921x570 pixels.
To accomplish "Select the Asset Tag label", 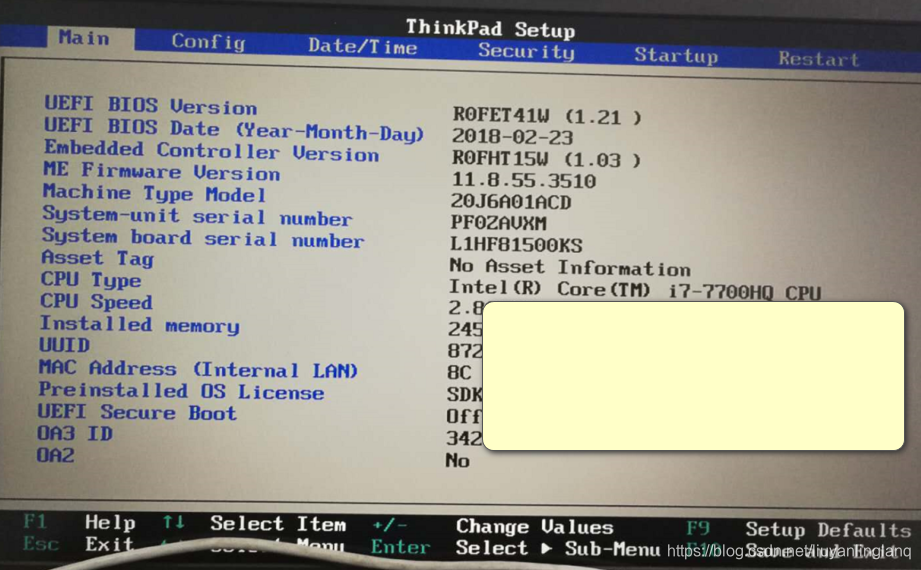I will point(98,259).
